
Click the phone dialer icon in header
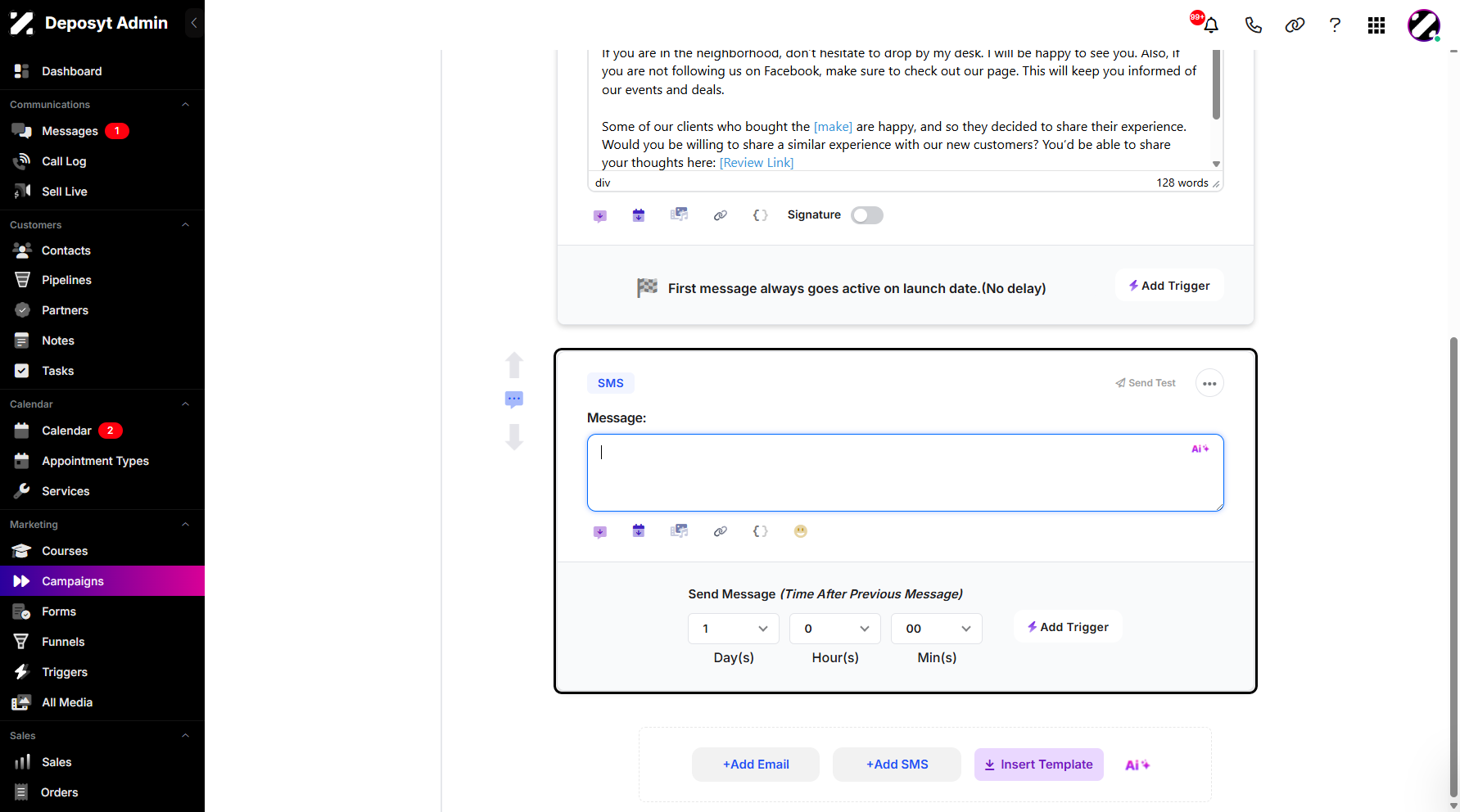click(x=1253, y=25)
